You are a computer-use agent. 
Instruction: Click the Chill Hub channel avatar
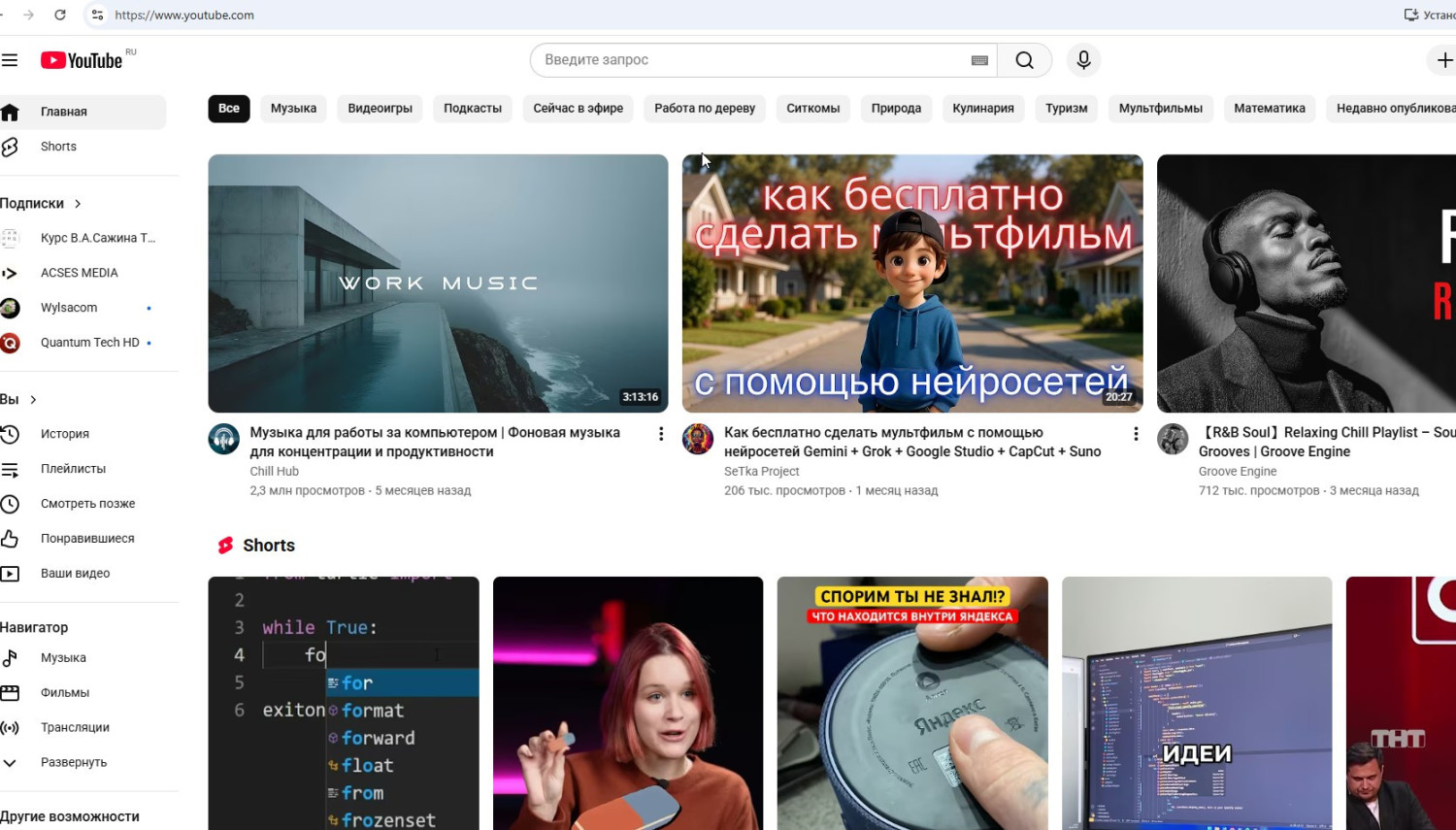(x=224, y=439)
